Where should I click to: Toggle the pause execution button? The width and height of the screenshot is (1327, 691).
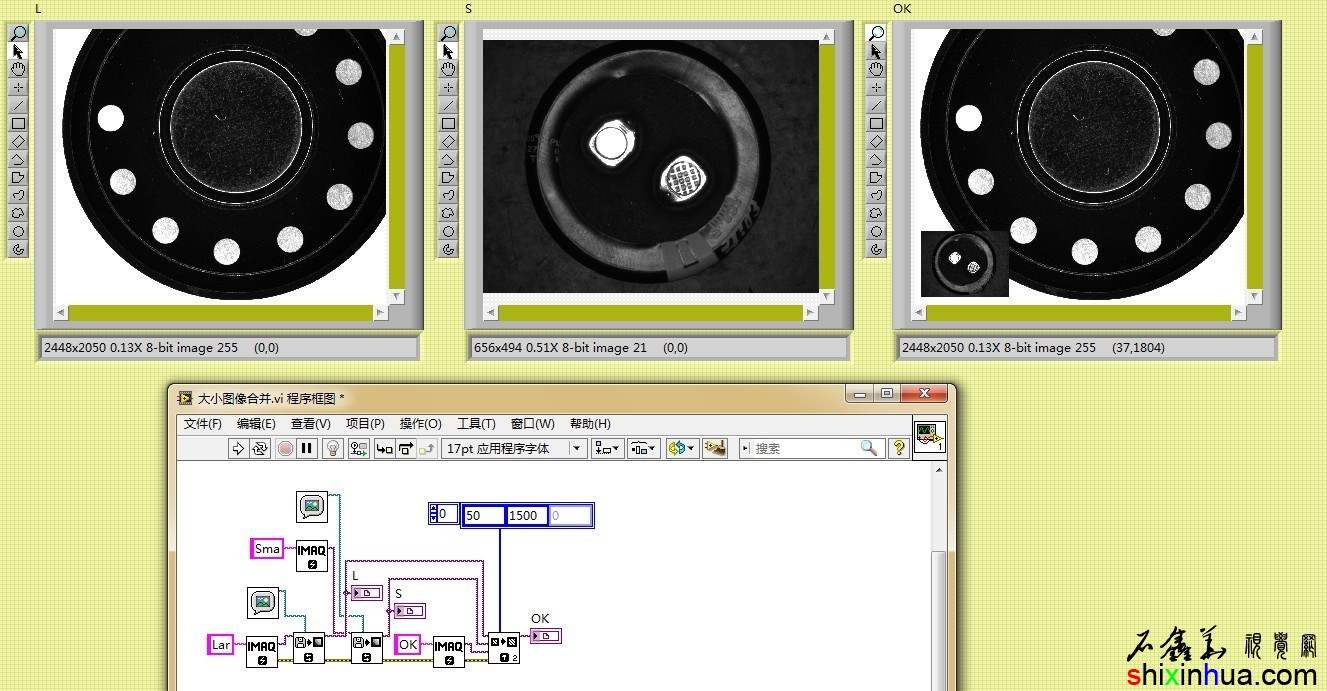click(307, 449)
